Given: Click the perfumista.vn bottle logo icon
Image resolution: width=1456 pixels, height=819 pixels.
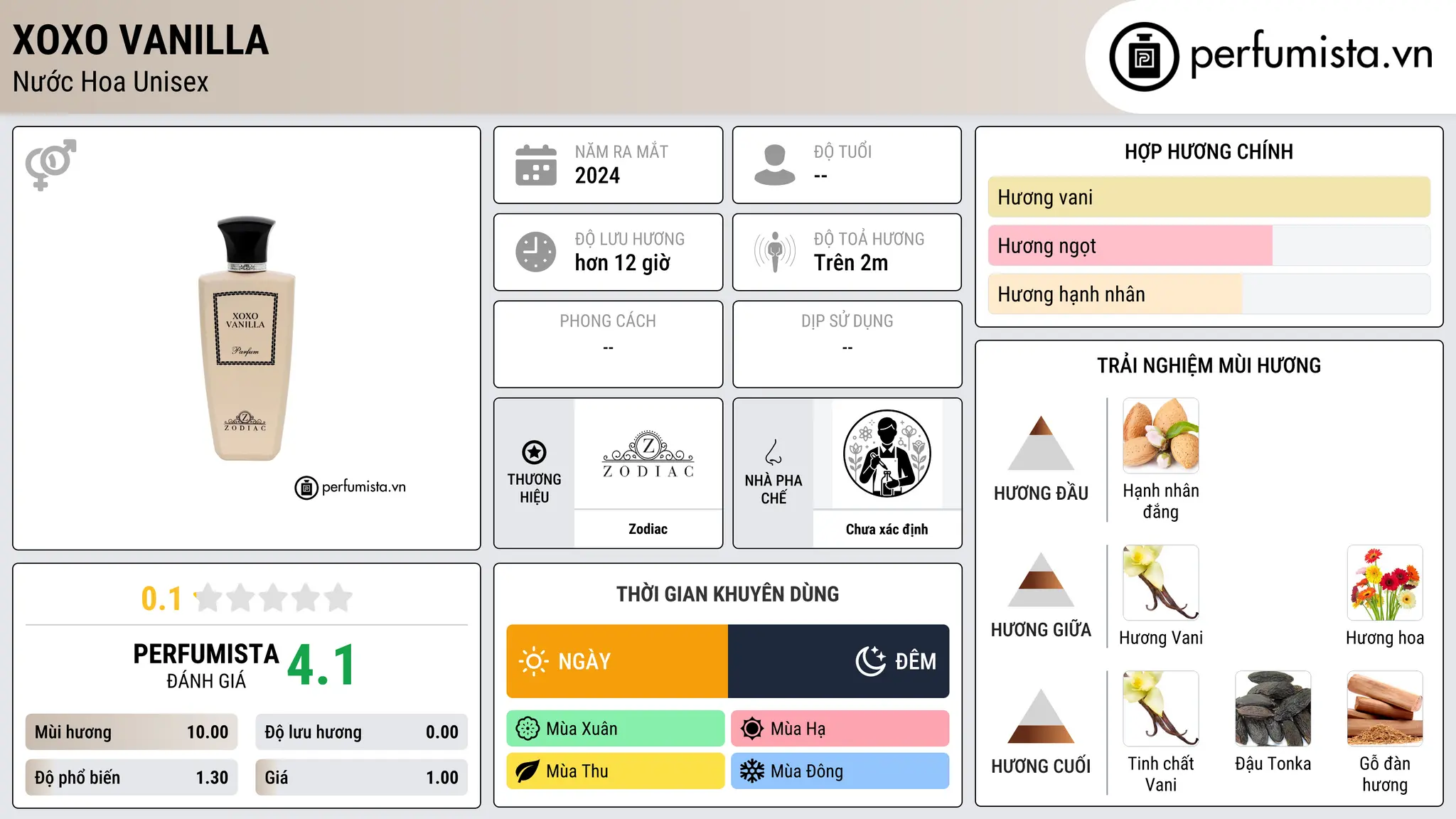Looking at the screenshot, I should point(1144,57).
